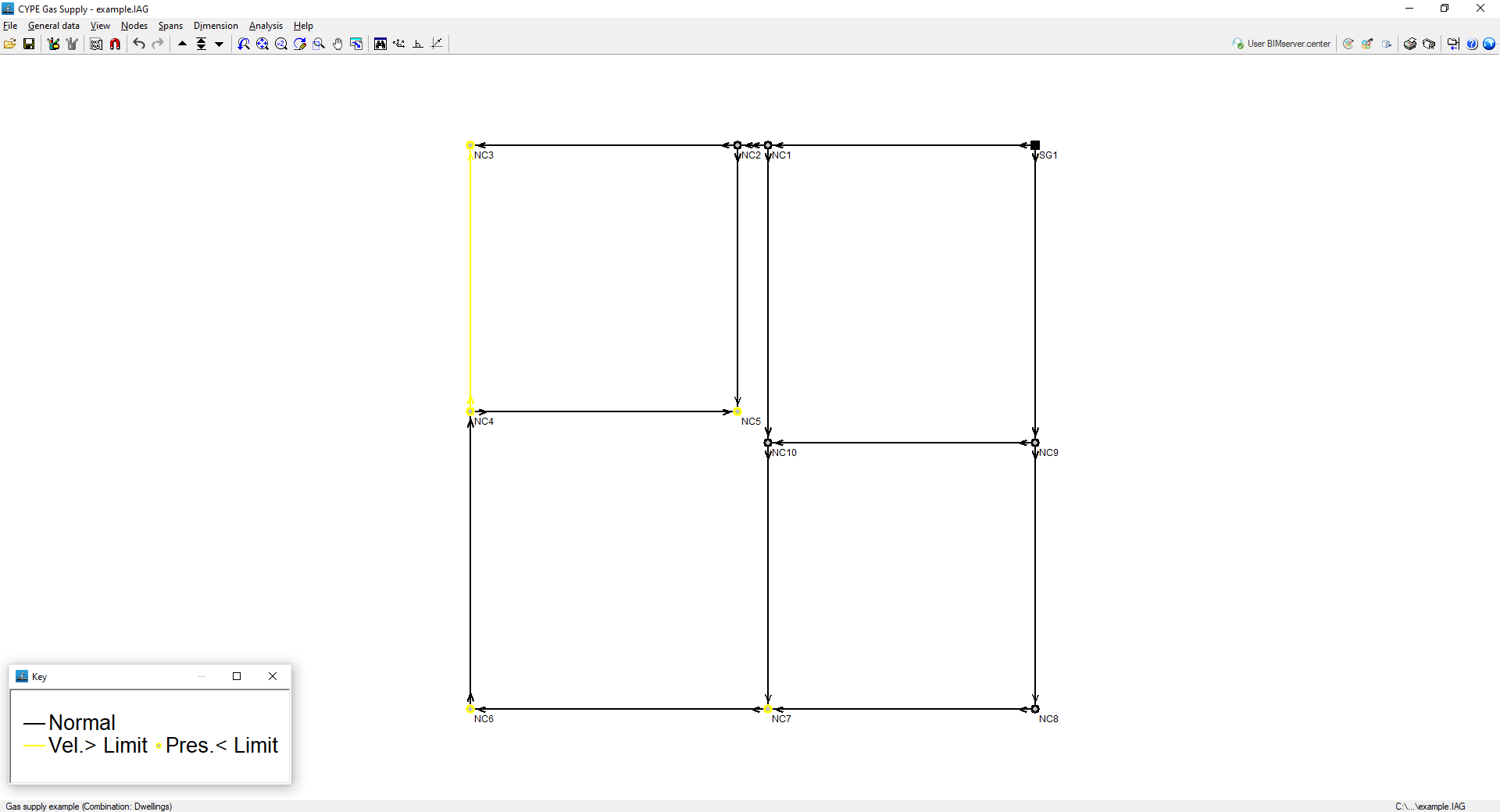Click the 'CYPE Gas Supply - example.IAG' title text

click(x=83, y=9)
